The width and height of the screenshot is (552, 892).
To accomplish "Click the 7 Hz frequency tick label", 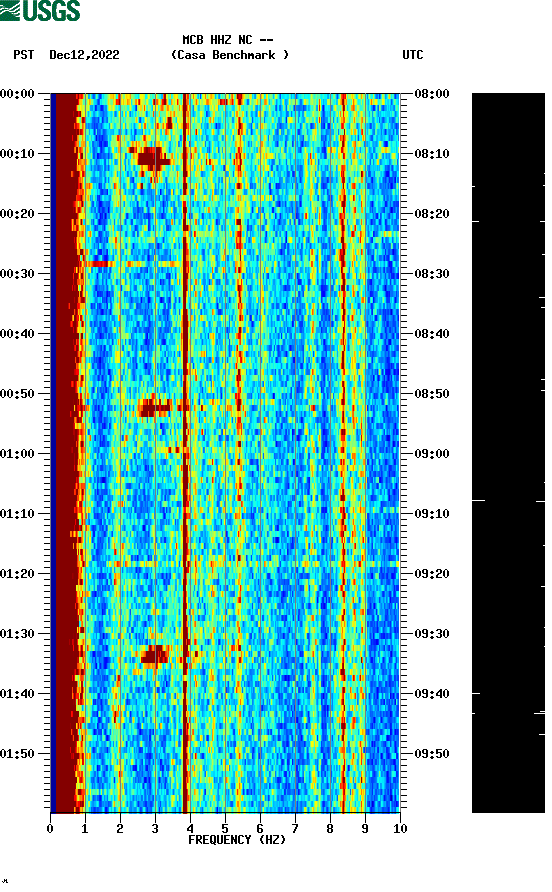I will pos(295,828).
